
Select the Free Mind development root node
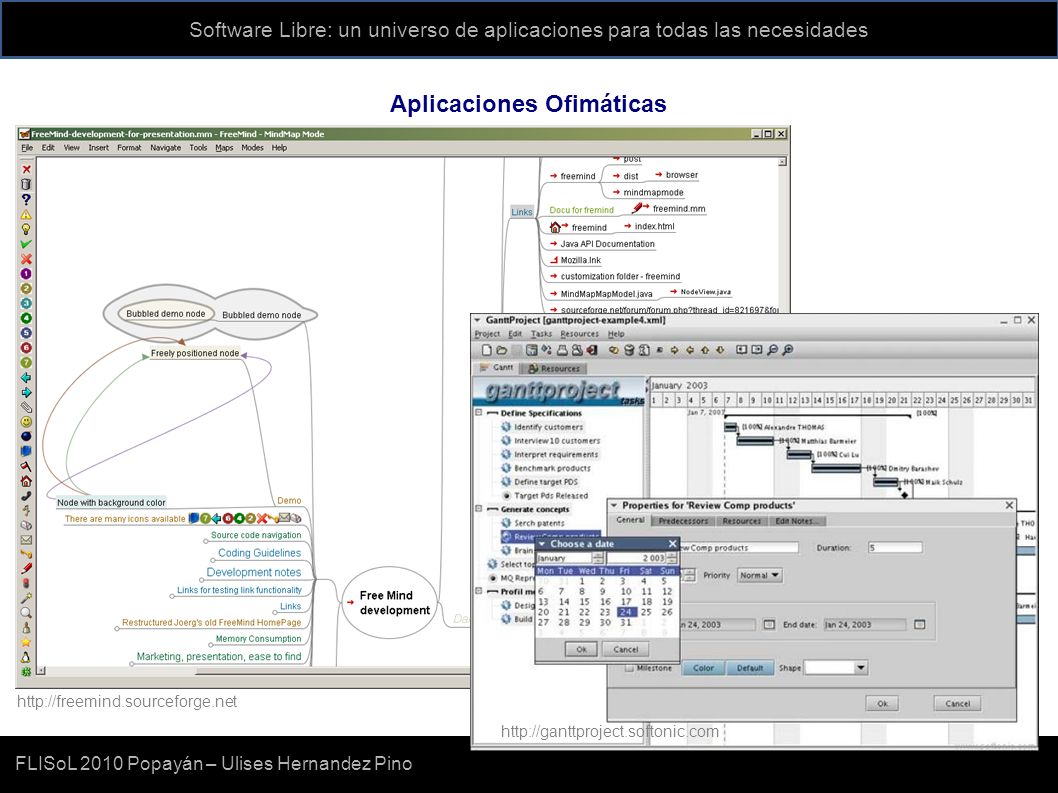[x=389, y=603]
